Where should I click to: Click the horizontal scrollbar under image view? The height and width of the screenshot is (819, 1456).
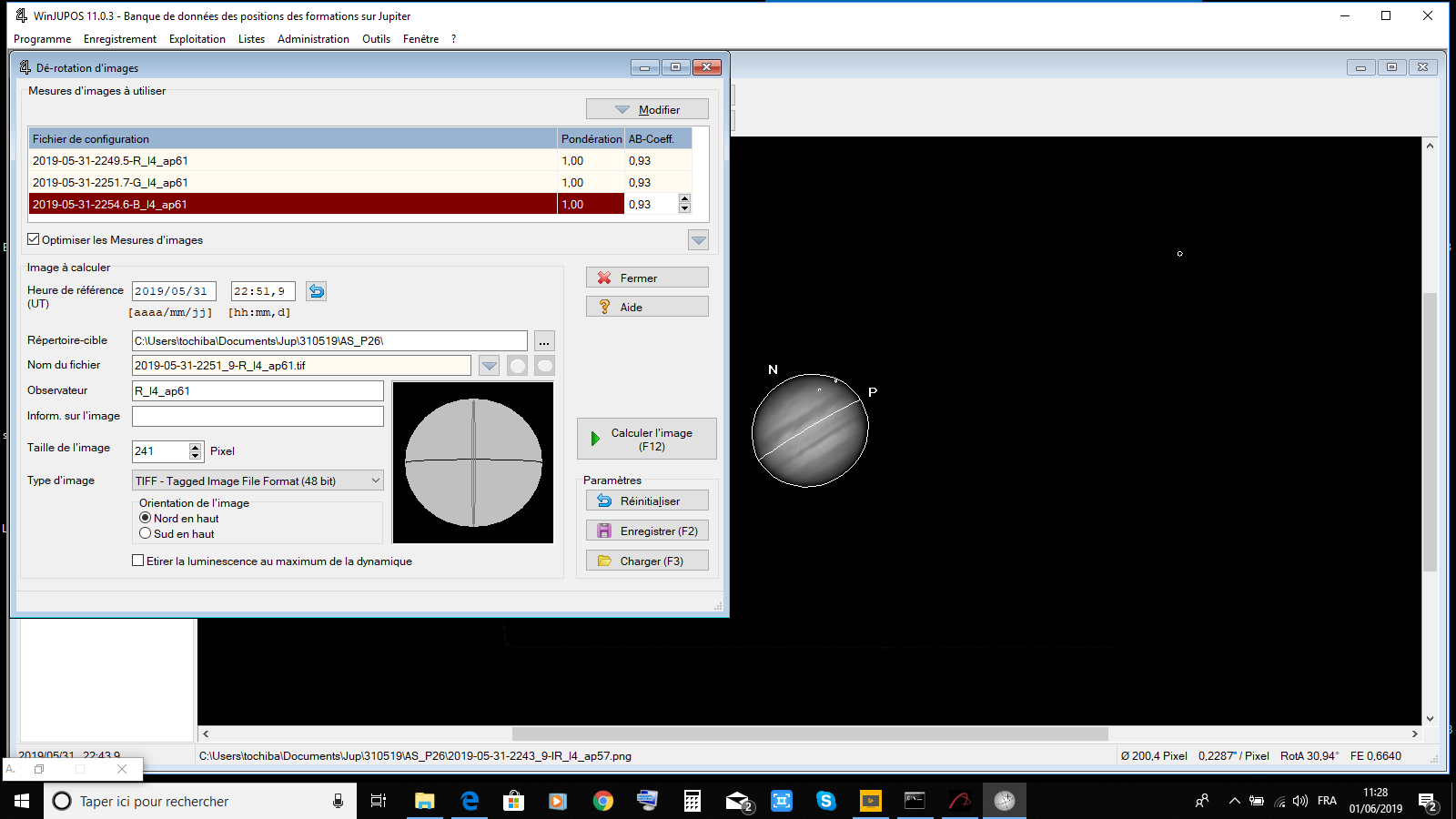810,733
